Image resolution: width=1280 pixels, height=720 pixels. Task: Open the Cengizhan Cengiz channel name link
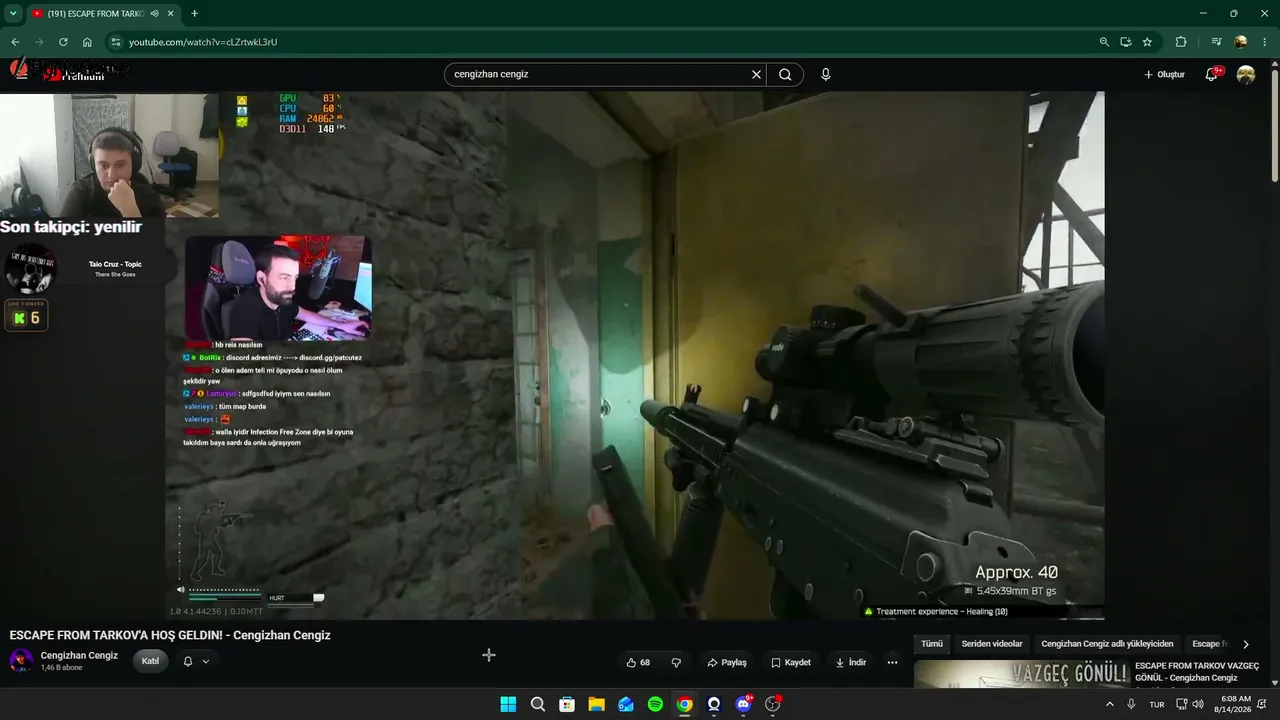(79, 656)
